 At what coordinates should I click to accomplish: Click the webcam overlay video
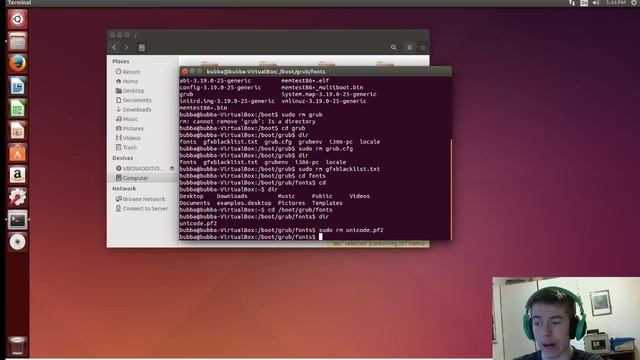click(x=566, y=318)
